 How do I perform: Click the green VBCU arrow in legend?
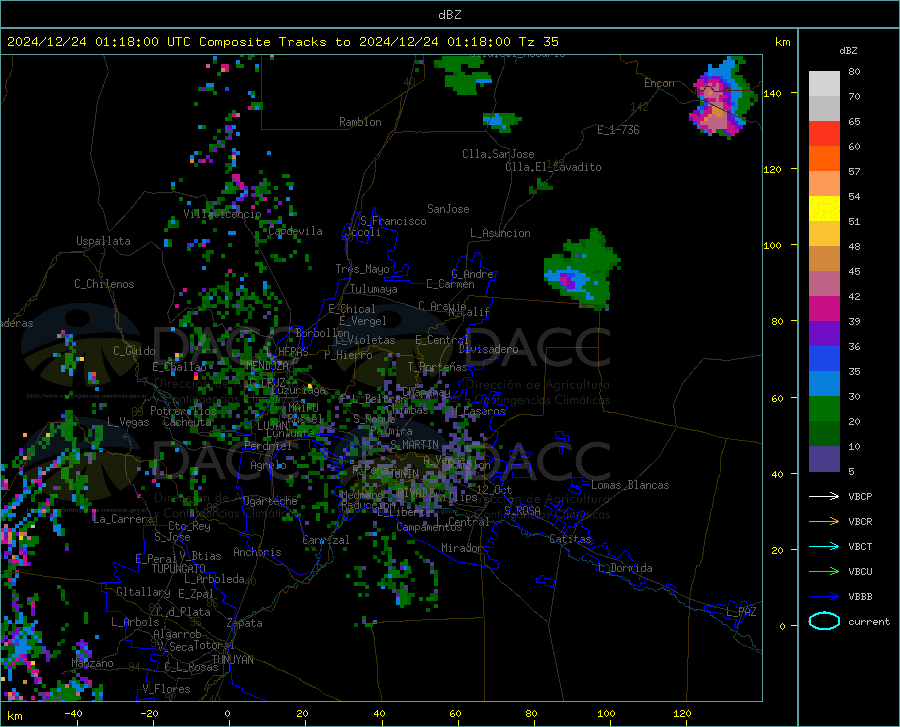(x=824, y=572)
